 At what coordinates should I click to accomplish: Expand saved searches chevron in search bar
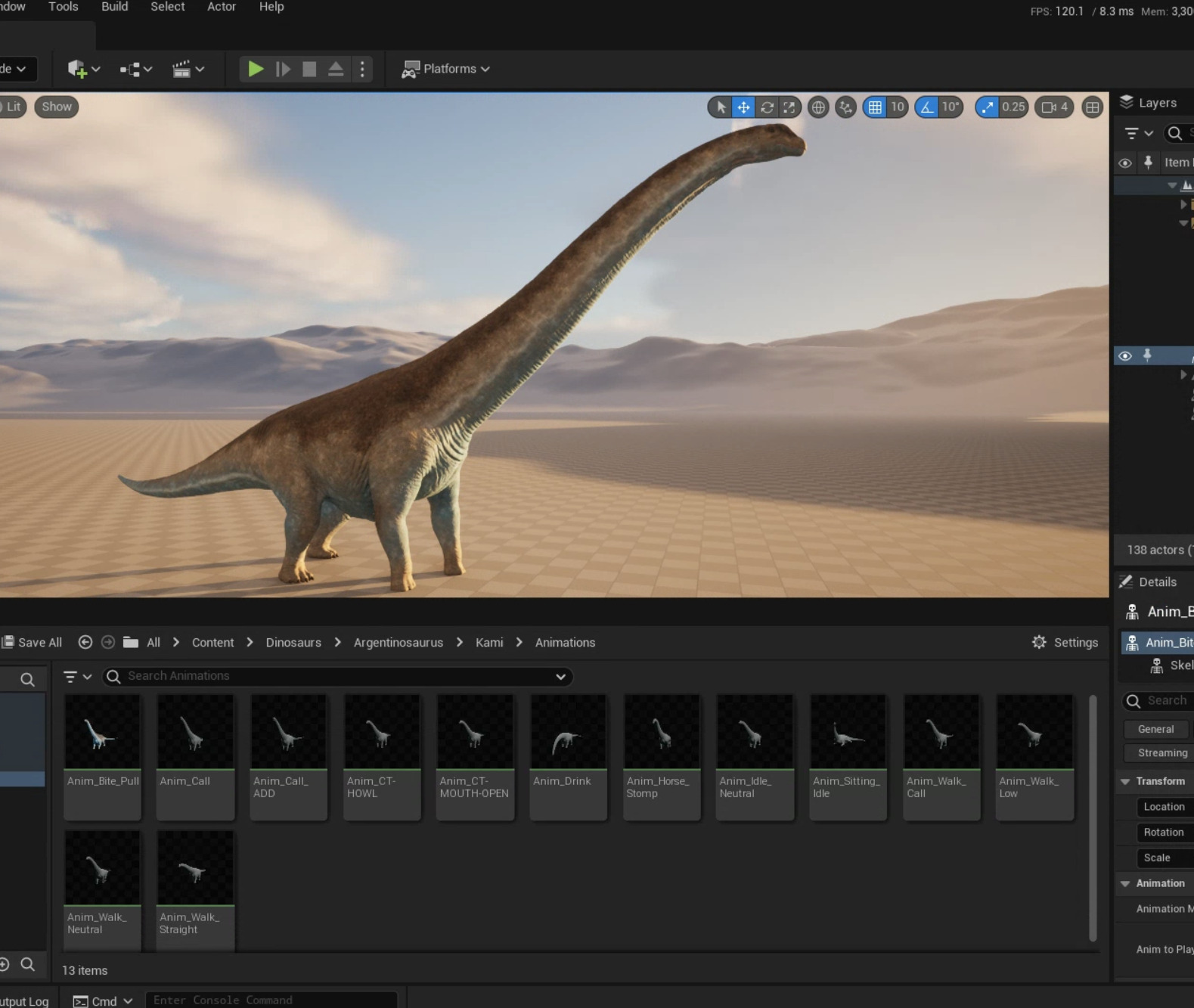560,677
